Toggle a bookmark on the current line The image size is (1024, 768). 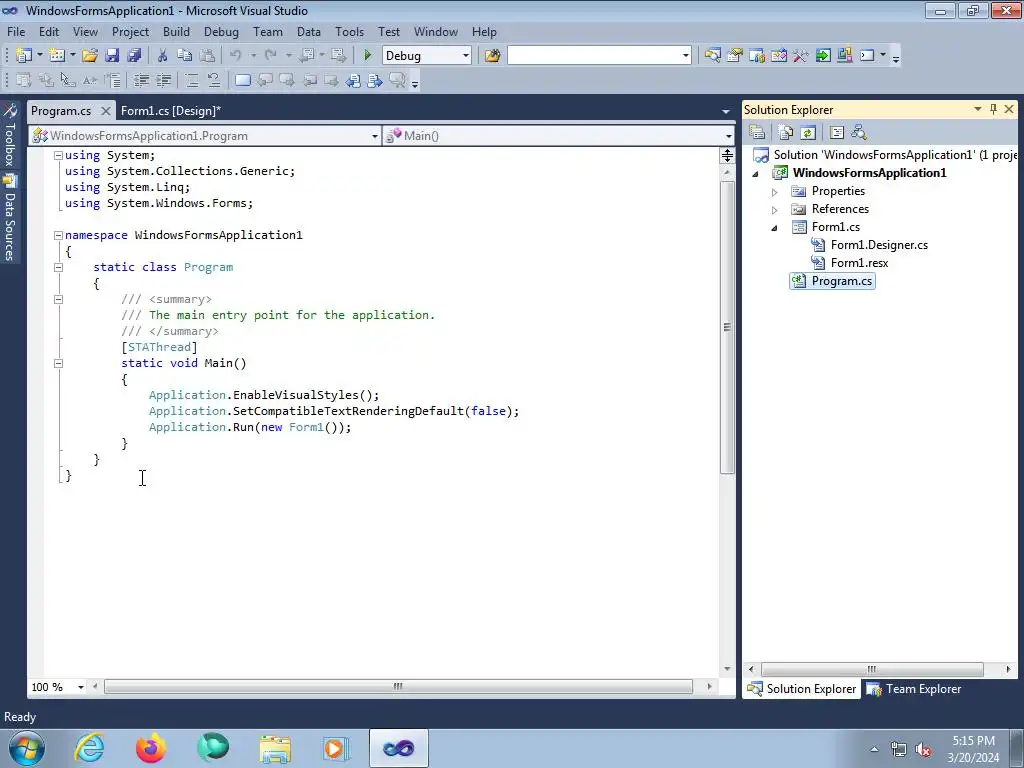point(242,80)
